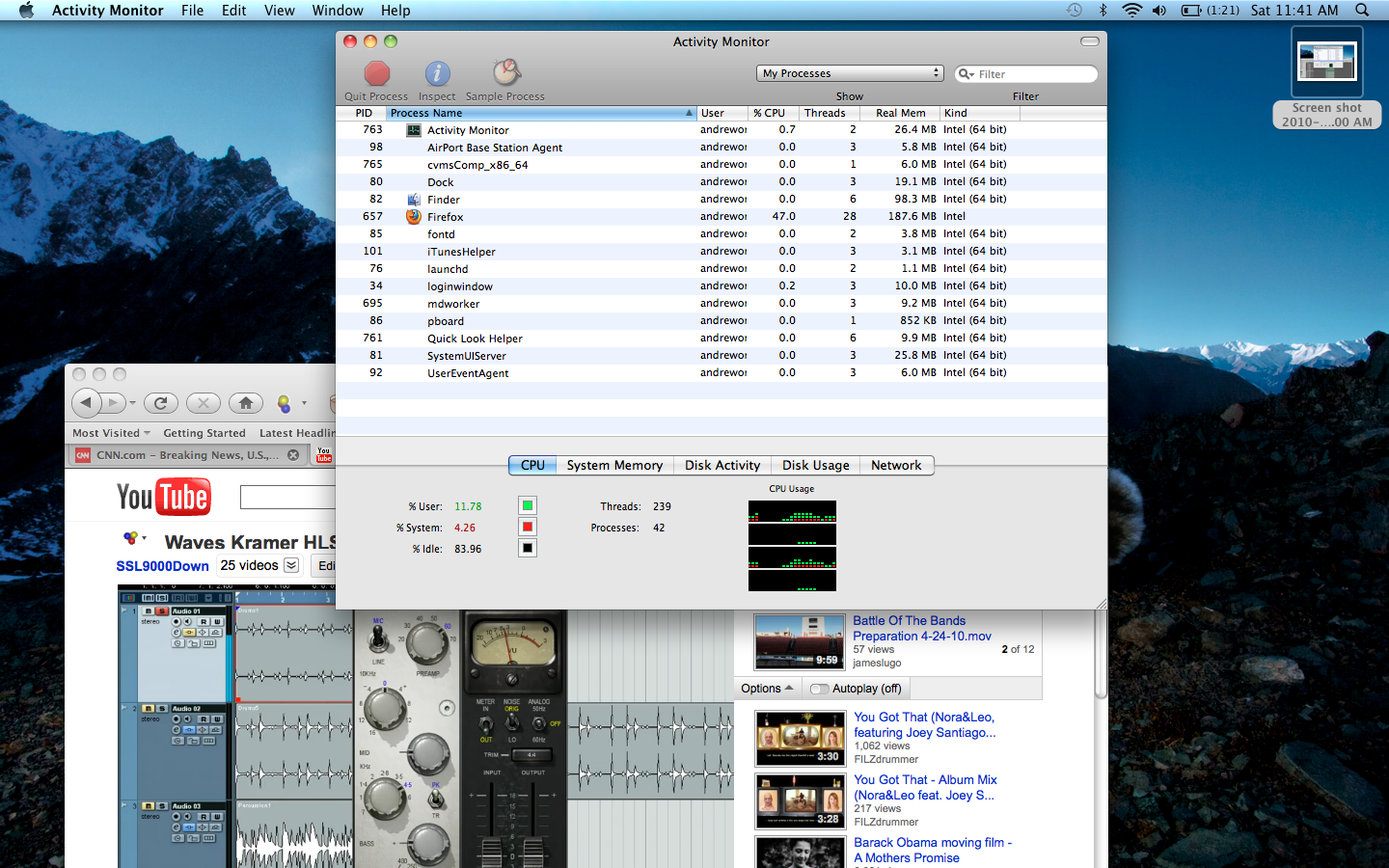Viewport: 1389px width, 868px height.
Task: Click Firefox forward arrow button
Action: click(113, 402)
